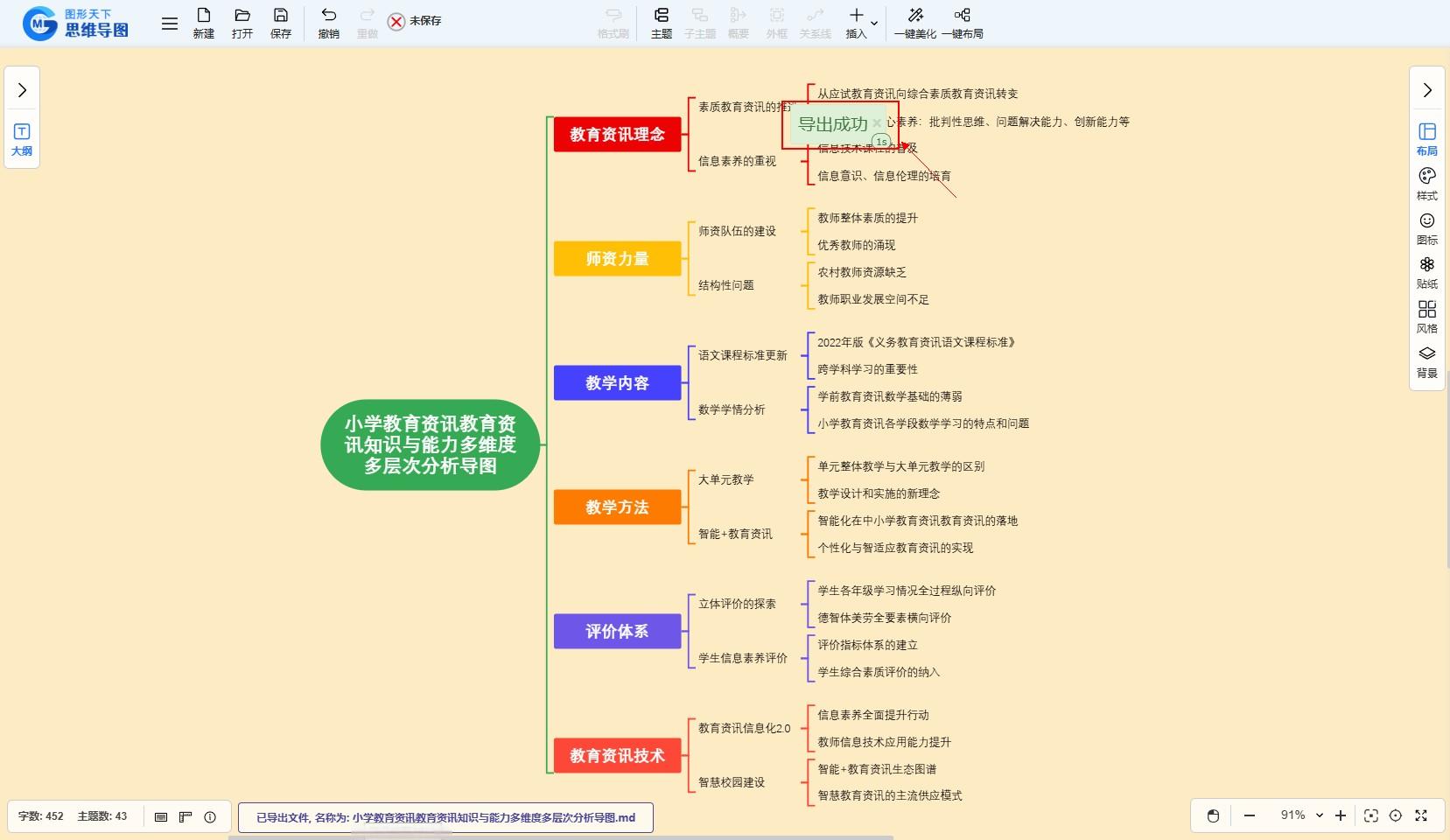Close the 导出成功 notification
The width and height of the screenshot is (1450, 840).
[x=877, y=123]
